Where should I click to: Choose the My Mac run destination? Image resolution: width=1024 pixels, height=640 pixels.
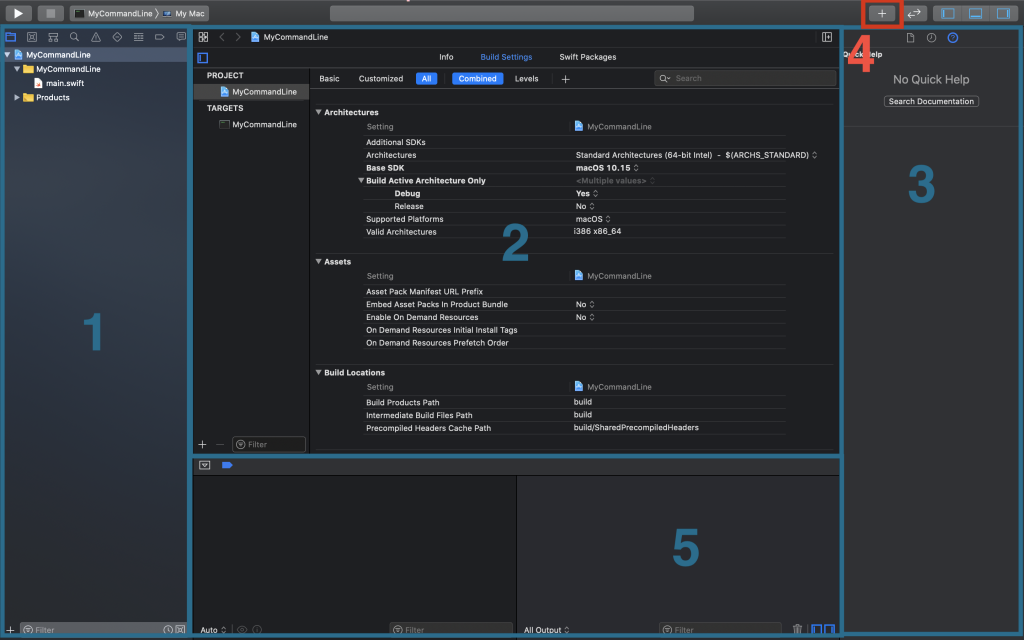coord(184,13)
